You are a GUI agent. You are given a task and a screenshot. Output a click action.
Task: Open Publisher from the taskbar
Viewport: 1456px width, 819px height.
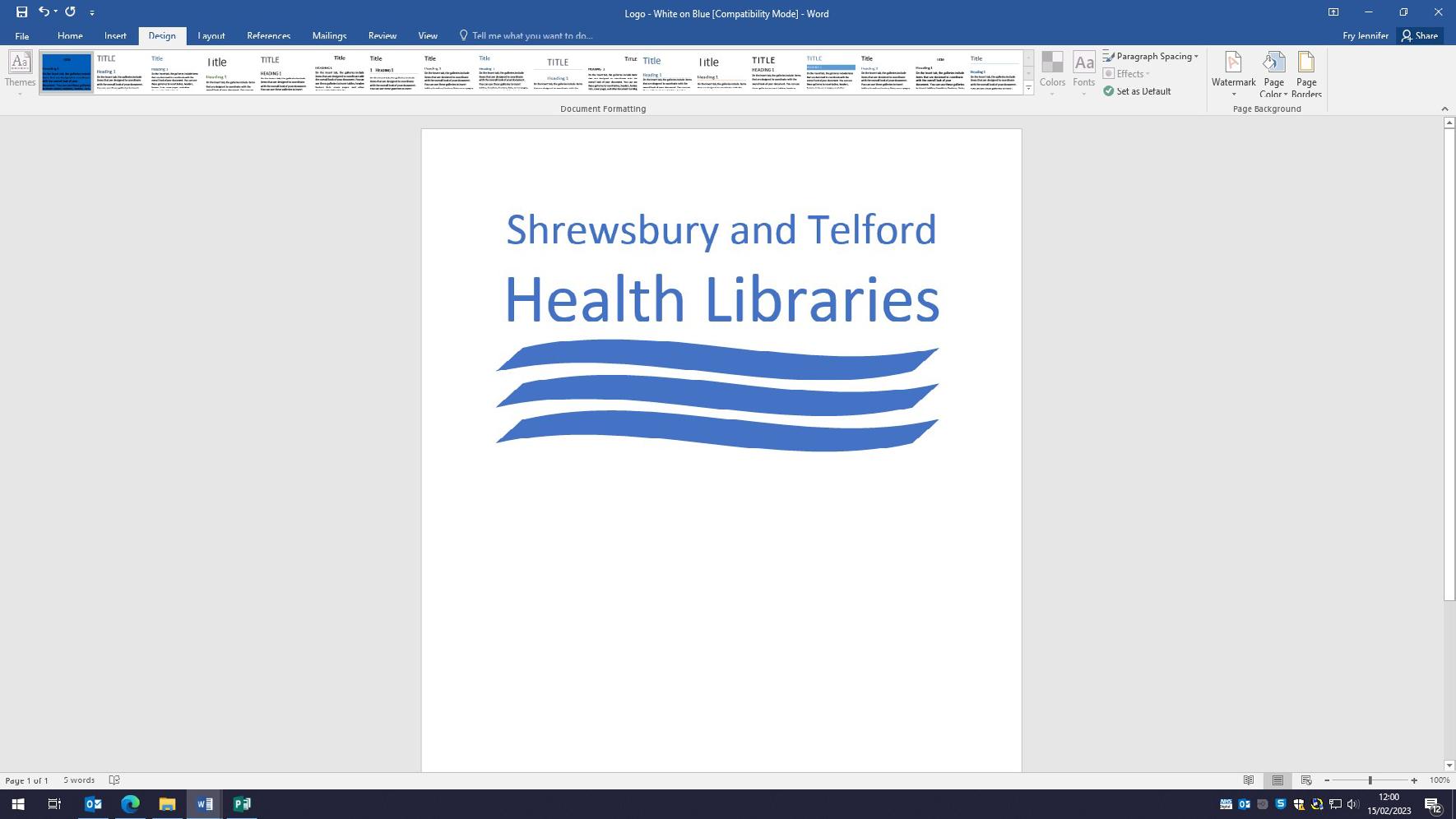click(242, 804)
